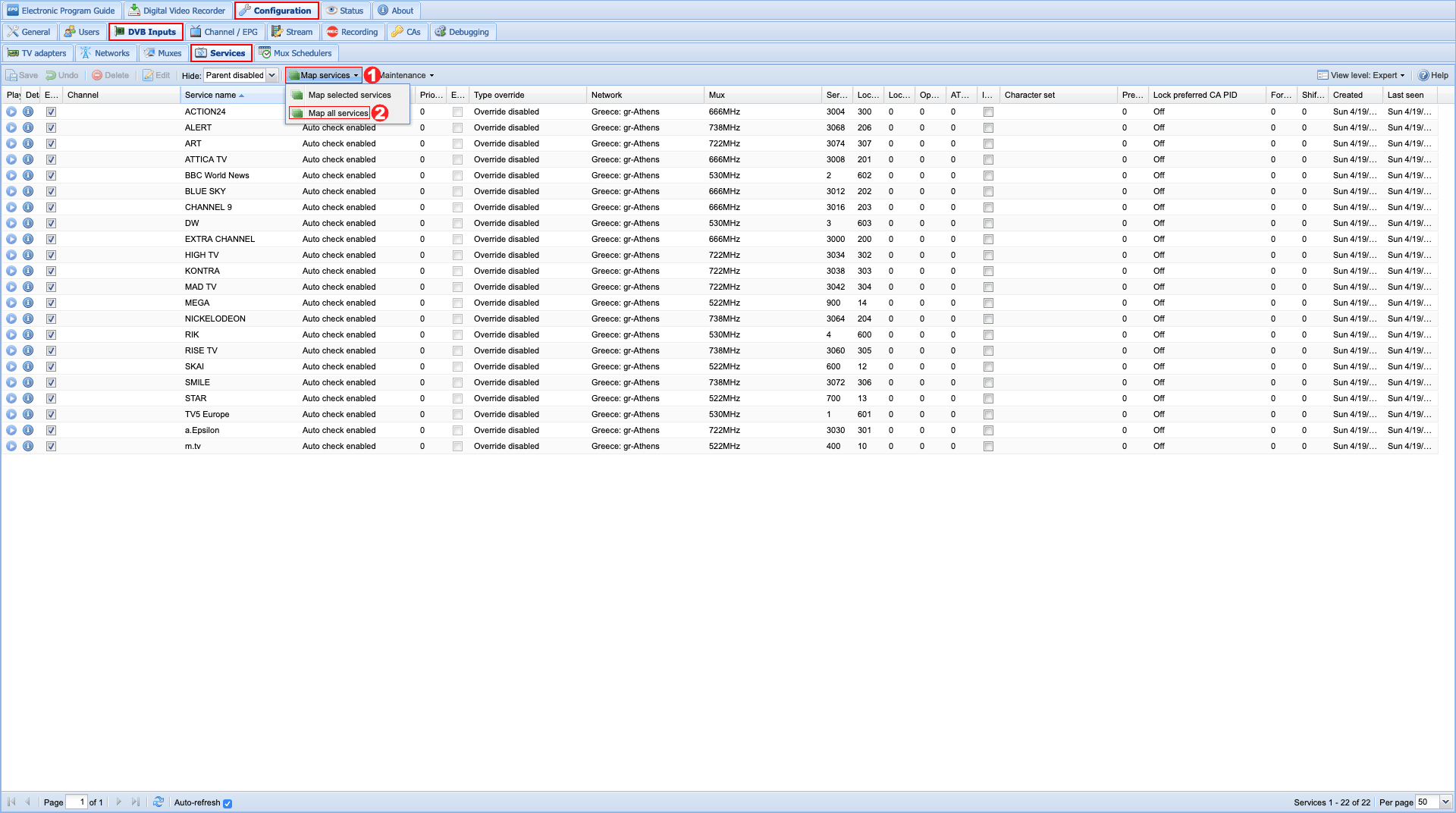Click the play icon for ACTION24 row
Screen dimensions: 1456x813
pos(11,111)
